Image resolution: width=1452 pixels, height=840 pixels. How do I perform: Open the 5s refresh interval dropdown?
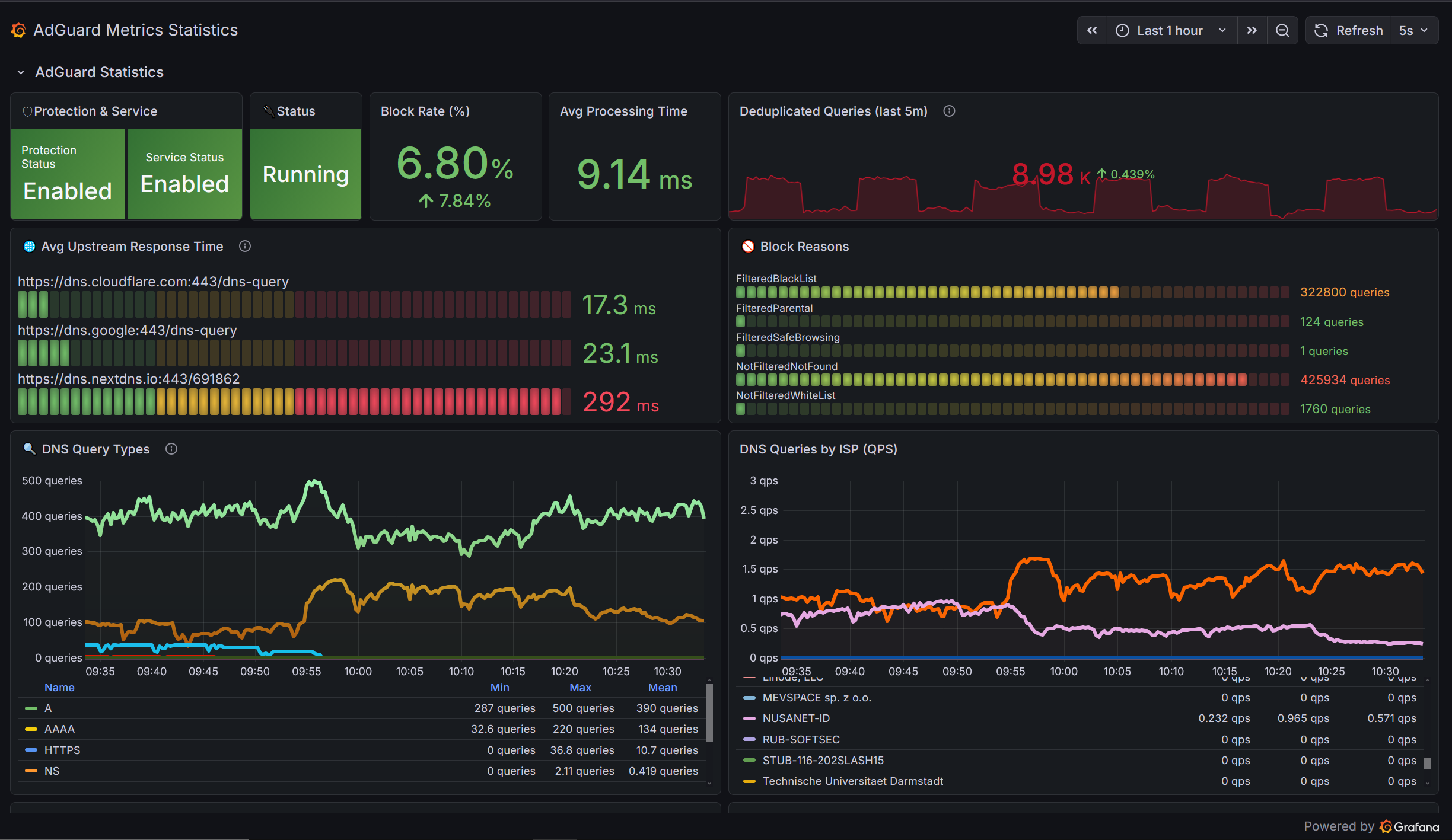[x=1415, y=30]
